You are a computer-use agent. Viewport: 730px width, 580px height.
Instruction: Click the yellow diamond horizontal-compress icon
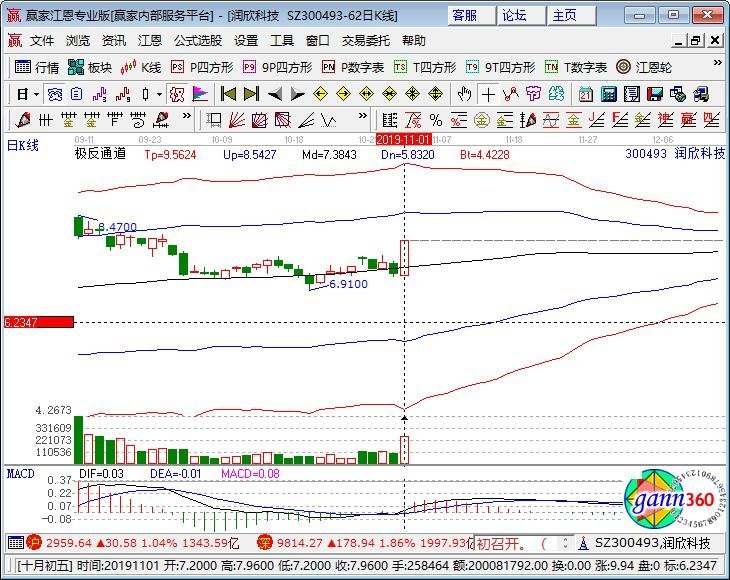coord(390,94)
